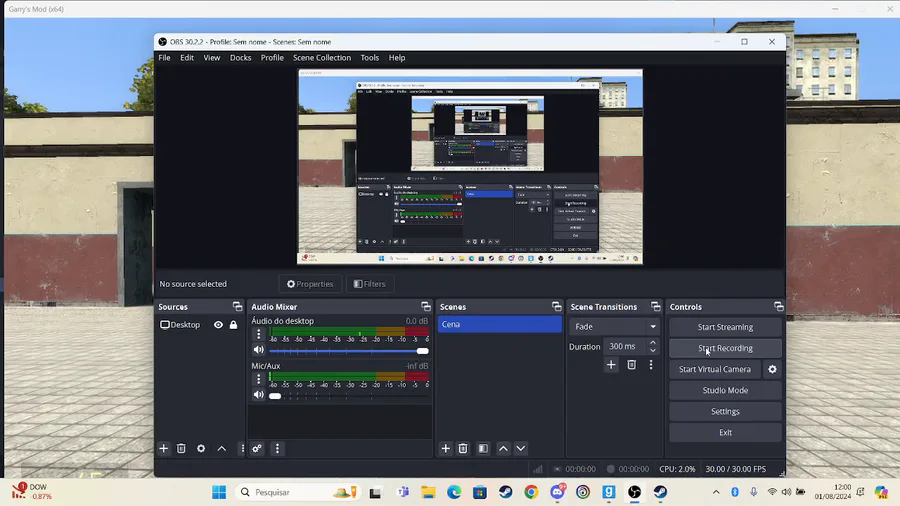Open source properties gear in Sources dock
Viewport: 900px width, 506px height.
(x=201, y=449)
